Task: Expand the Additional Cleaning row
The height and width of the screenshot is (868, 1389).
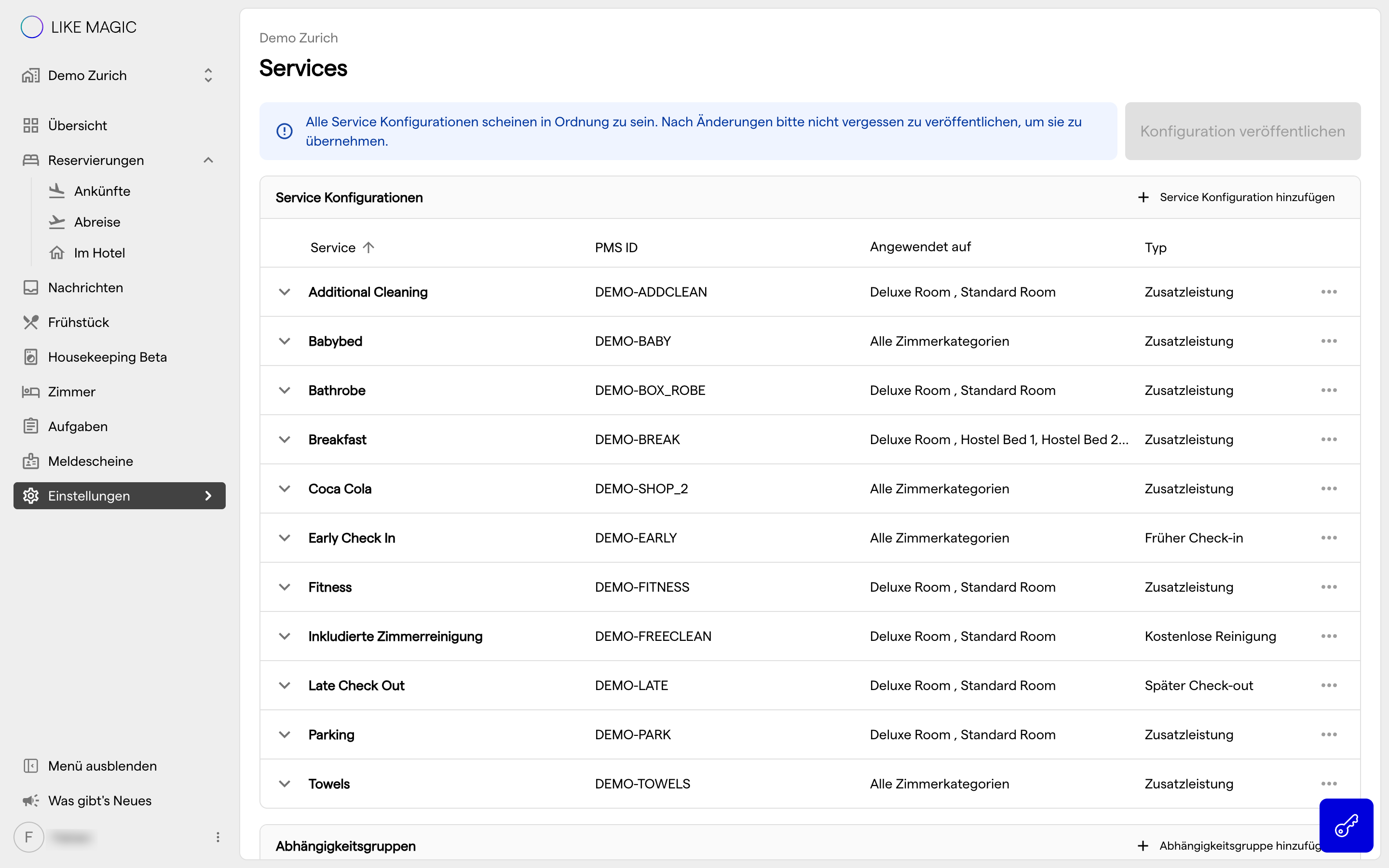Action: tap(284, 292)
